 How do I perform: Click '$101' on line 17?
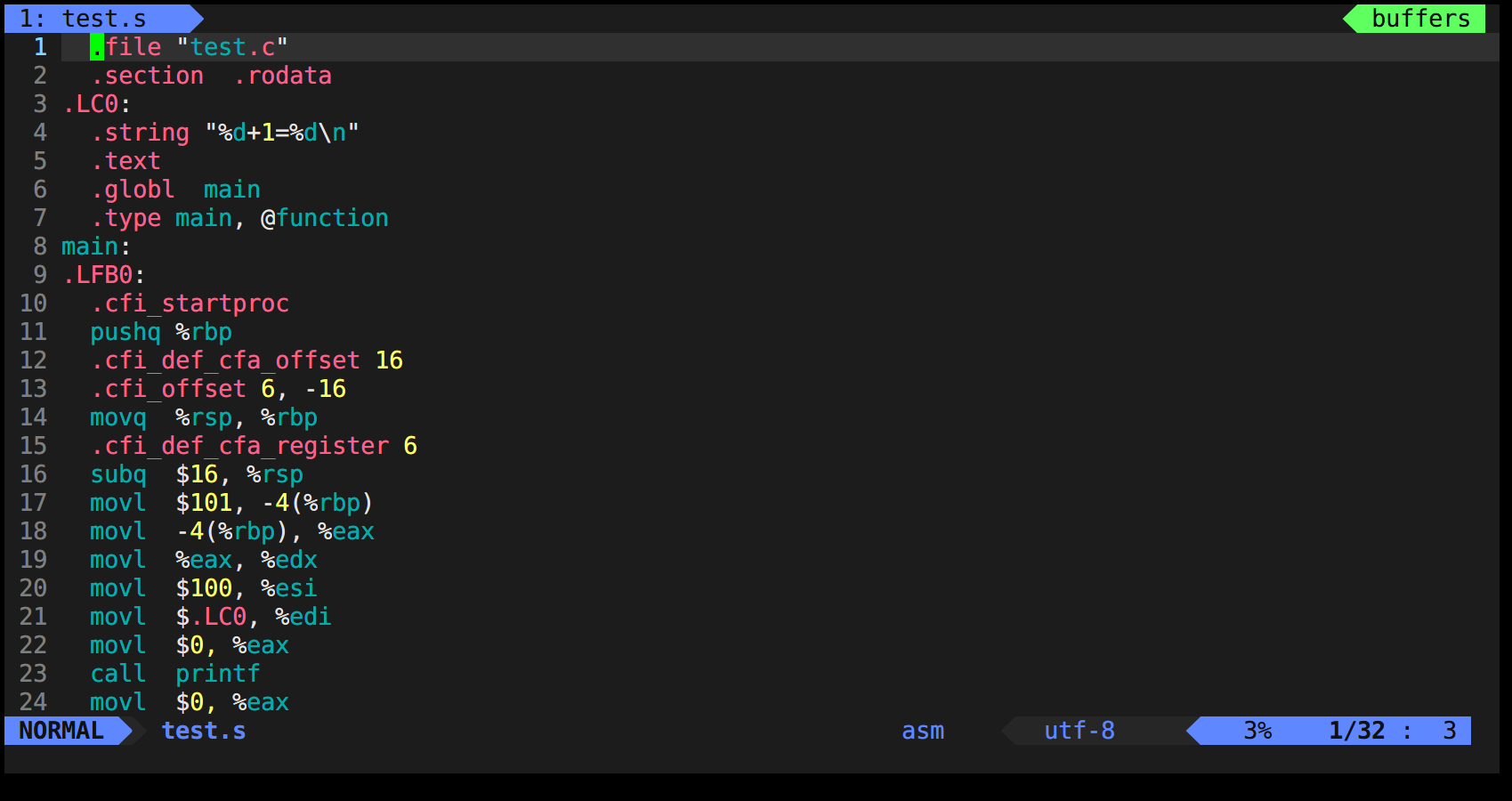(204, 503)
